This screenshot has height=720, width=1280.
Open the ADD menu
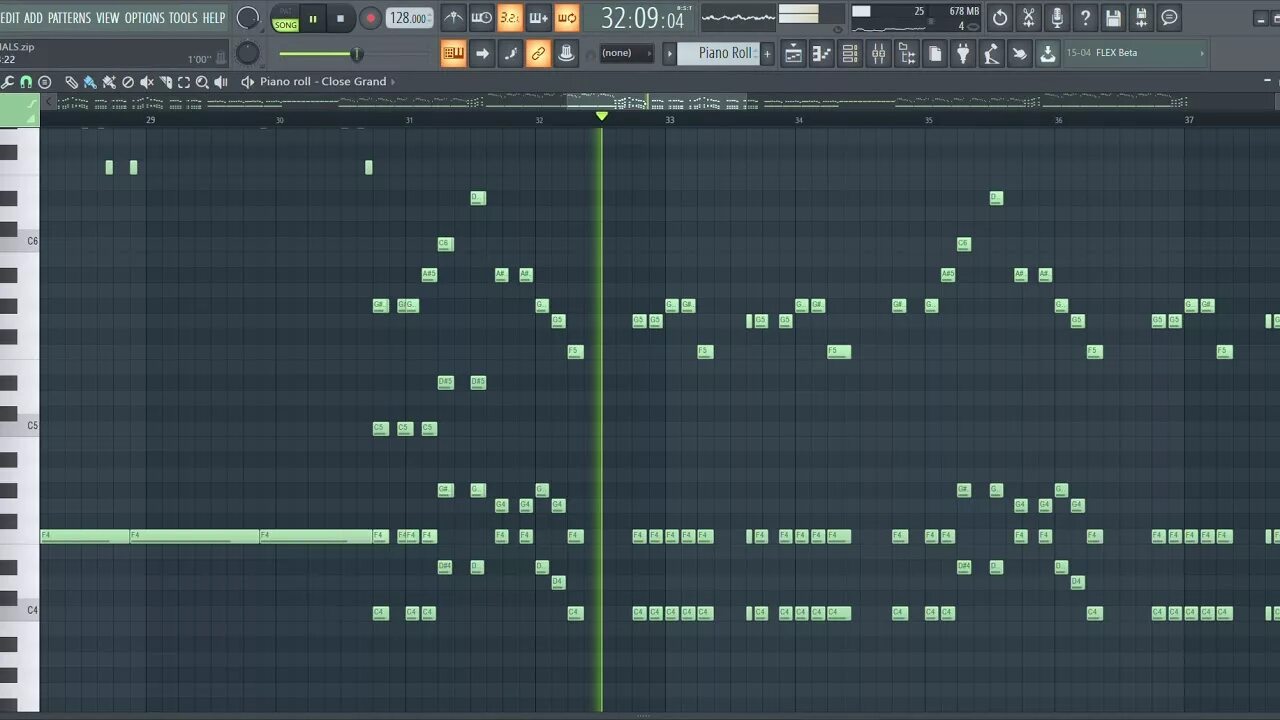(x=33, y=18)
